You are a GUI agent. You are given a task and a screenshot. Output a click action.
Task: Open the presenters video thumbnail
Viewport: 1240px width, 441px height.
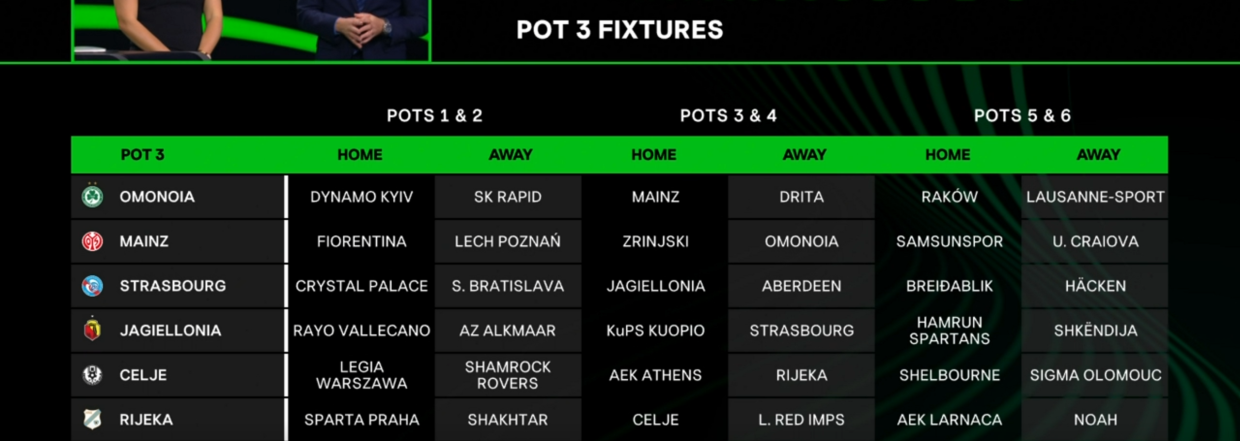(251, 29)
